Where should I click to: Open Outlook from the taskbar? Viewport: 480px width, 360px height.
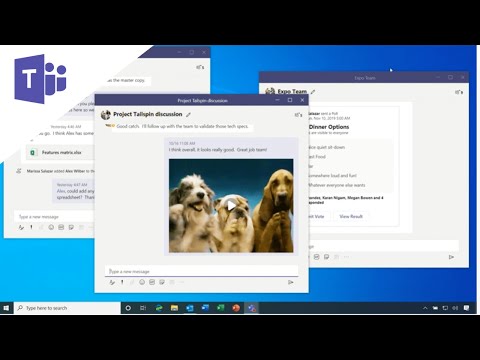[x=190, y=308]
